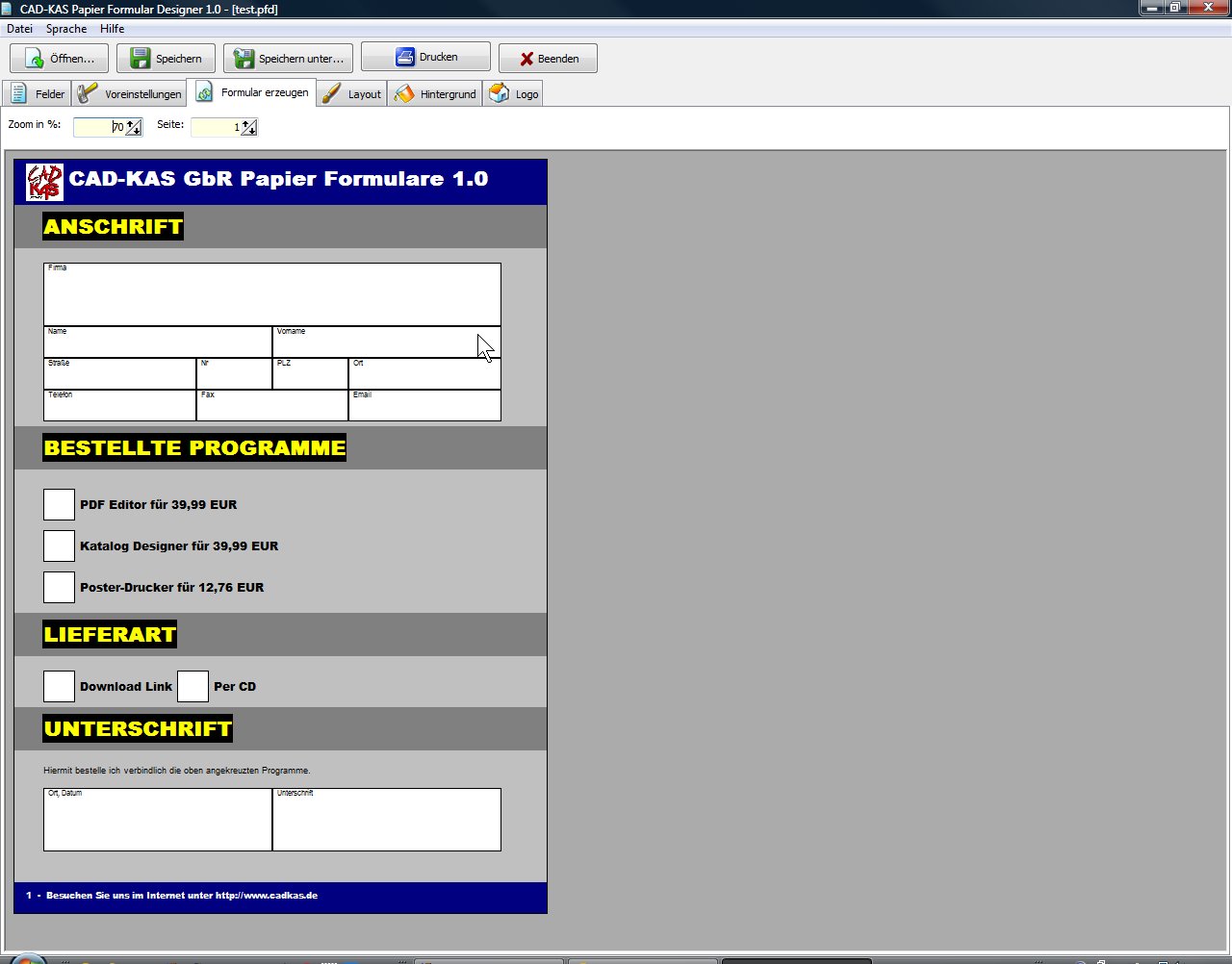Click the Speichern floppy disk icon
Screen dimensions: 1232x964
tap(141, 59)
